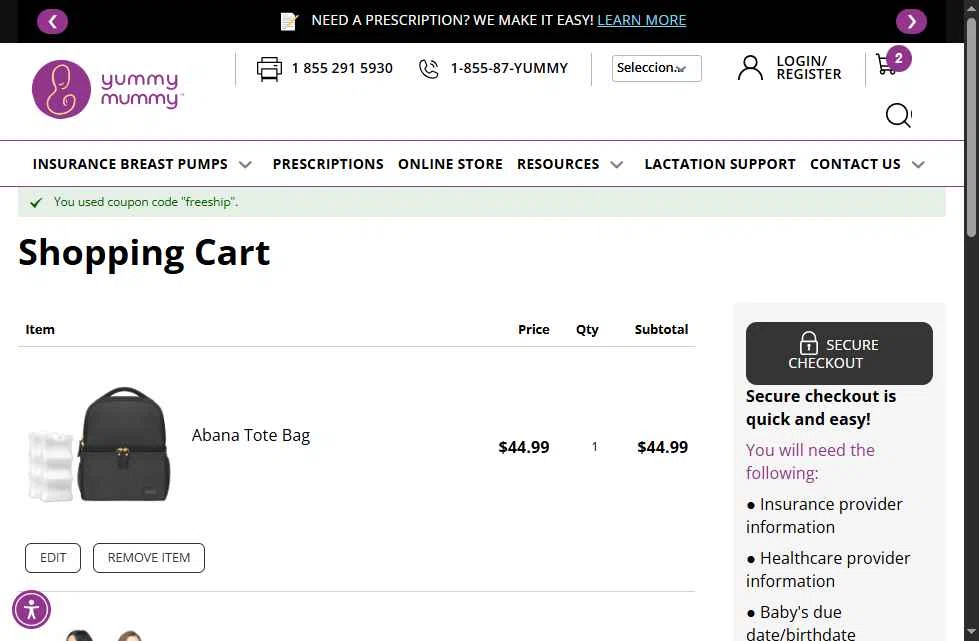Viewport: 979px width, 641px height.
Task: Expand the Insurance Breast Pumps chevron
Action: tap(245, 165)
